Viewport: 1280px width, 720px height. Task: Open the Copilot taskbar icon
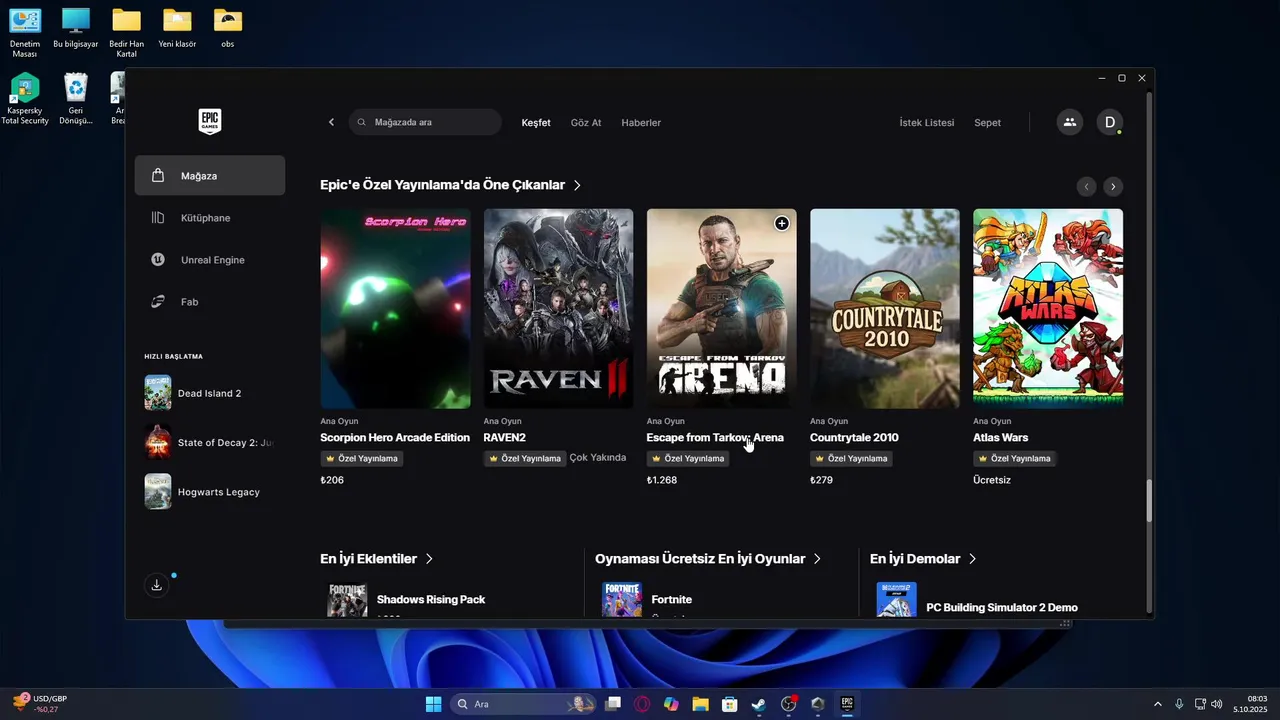(x=671, y=704)
